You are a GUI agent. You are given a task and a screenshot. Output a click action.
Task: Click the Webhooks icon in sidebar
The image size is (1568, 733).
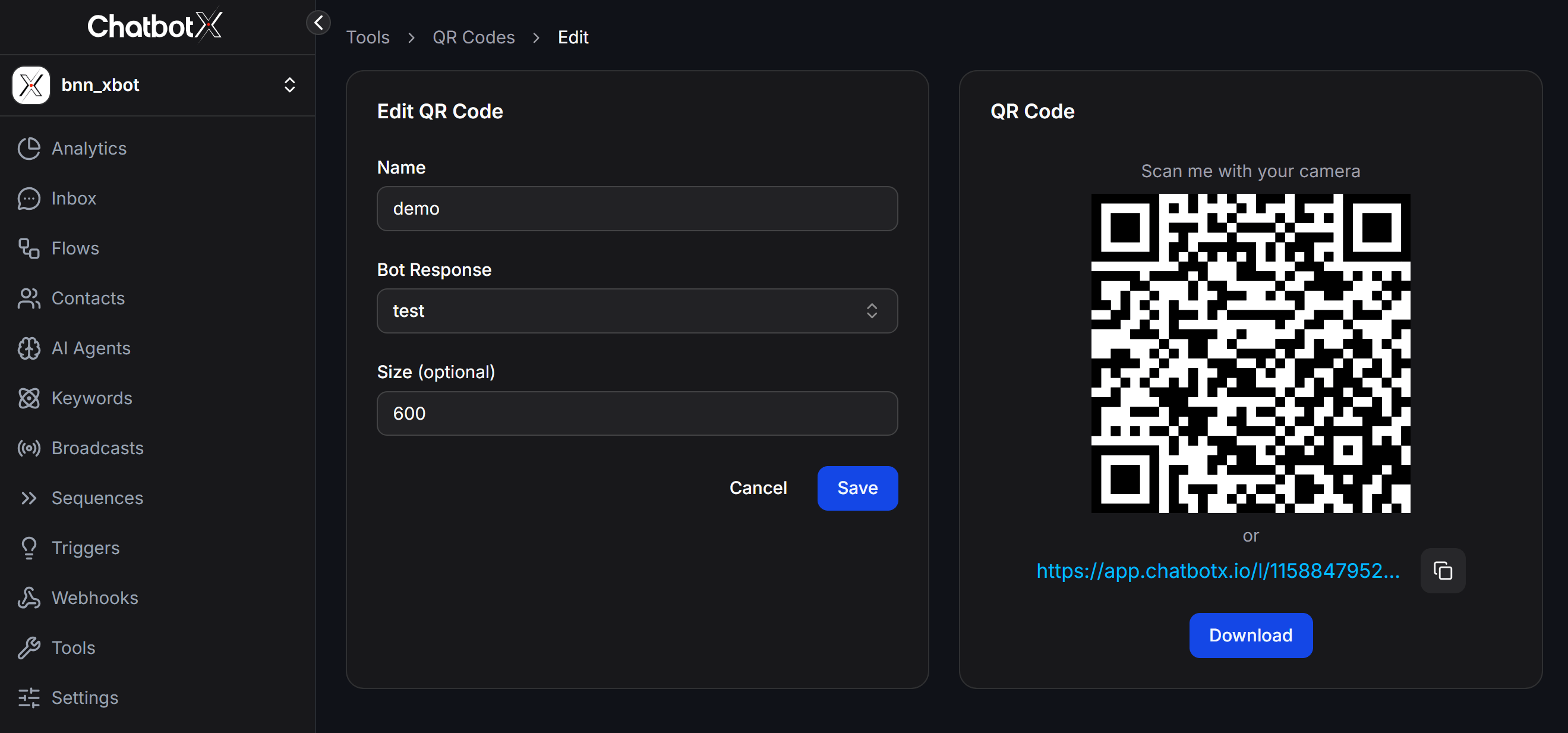coord(29,598)
